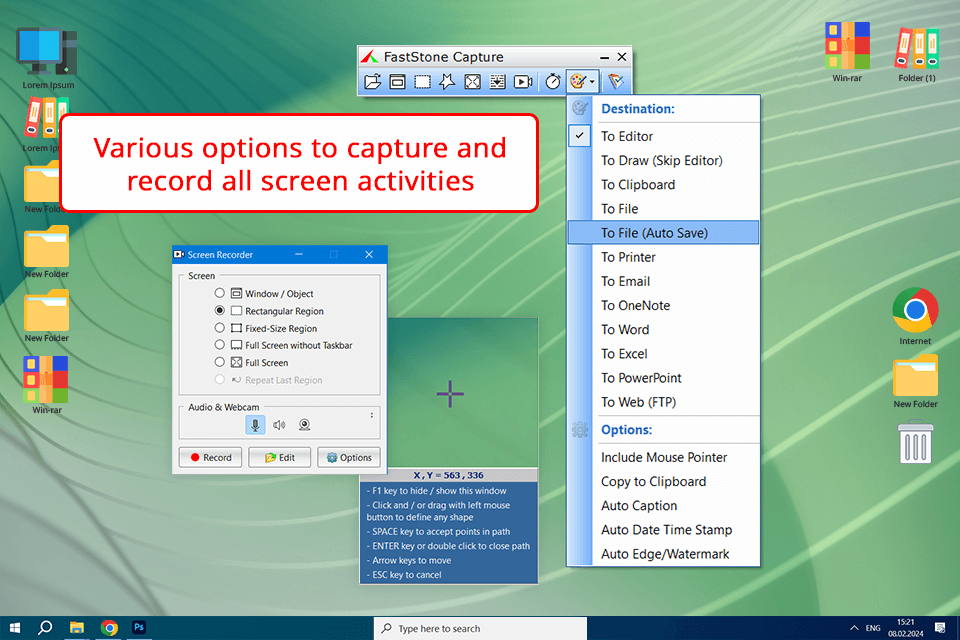Open Screen Recorder from FastStone toolbar

(523, 81)
